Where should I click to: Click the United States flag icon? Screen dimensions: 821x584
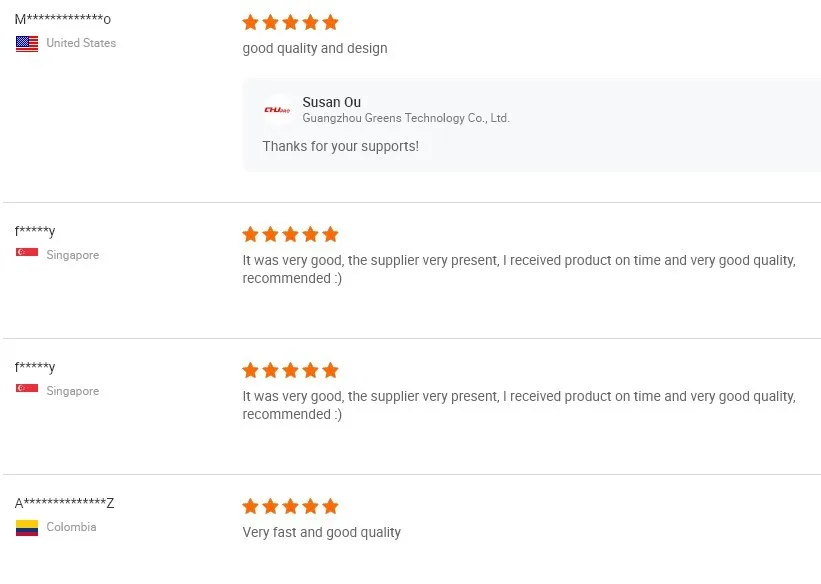pyautogui.click(x=27, y=43)
